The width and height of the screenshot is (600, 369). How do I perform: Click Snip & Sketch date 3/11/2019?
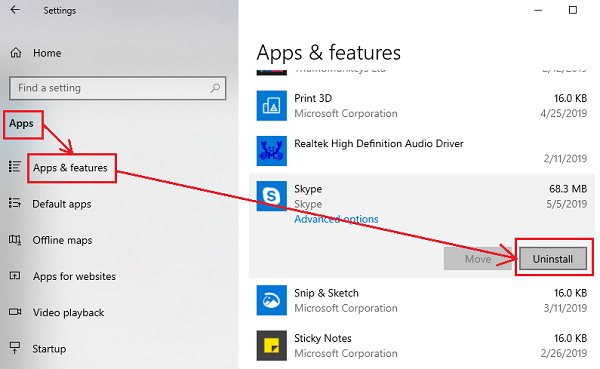click(565, 308)
